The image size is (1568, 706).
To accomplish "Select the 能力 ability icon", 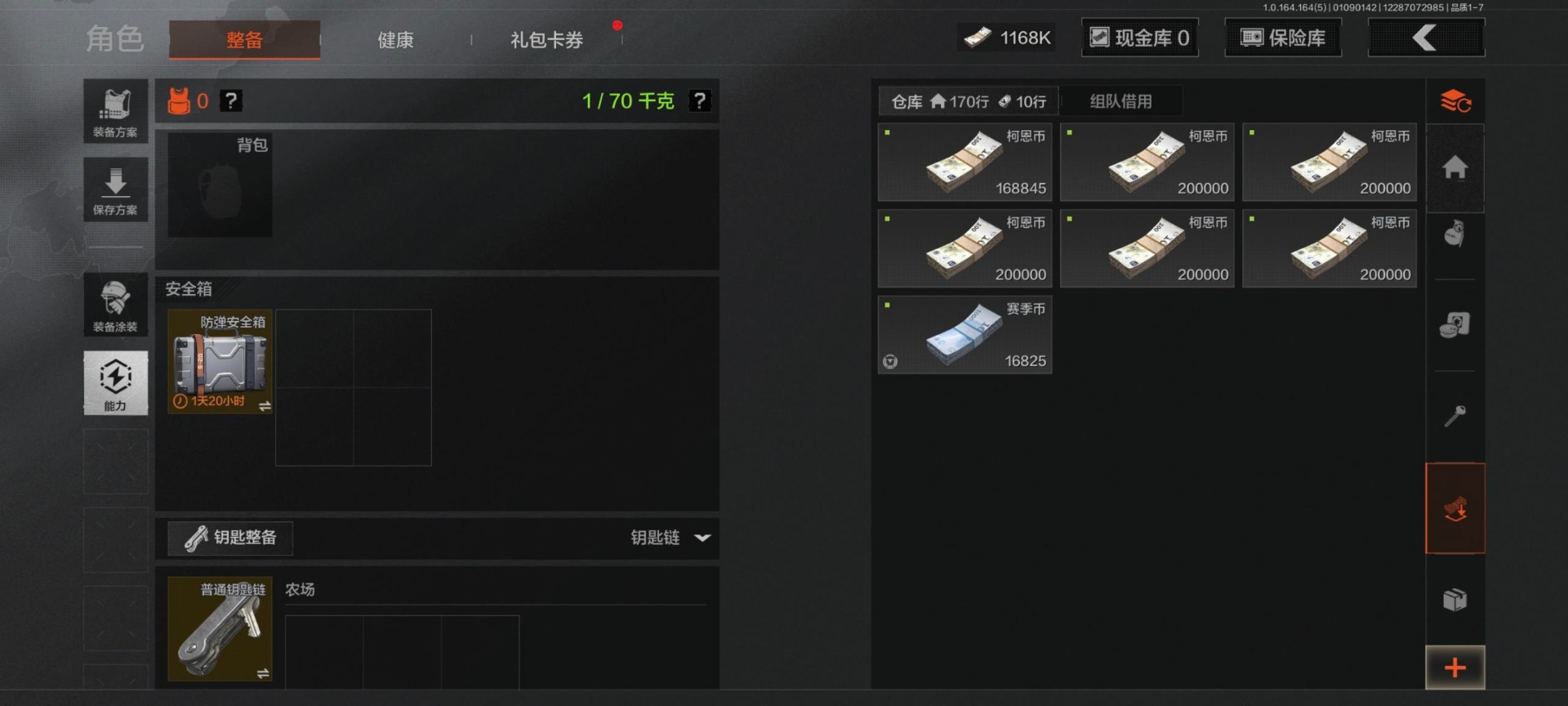I will (115, 382).
